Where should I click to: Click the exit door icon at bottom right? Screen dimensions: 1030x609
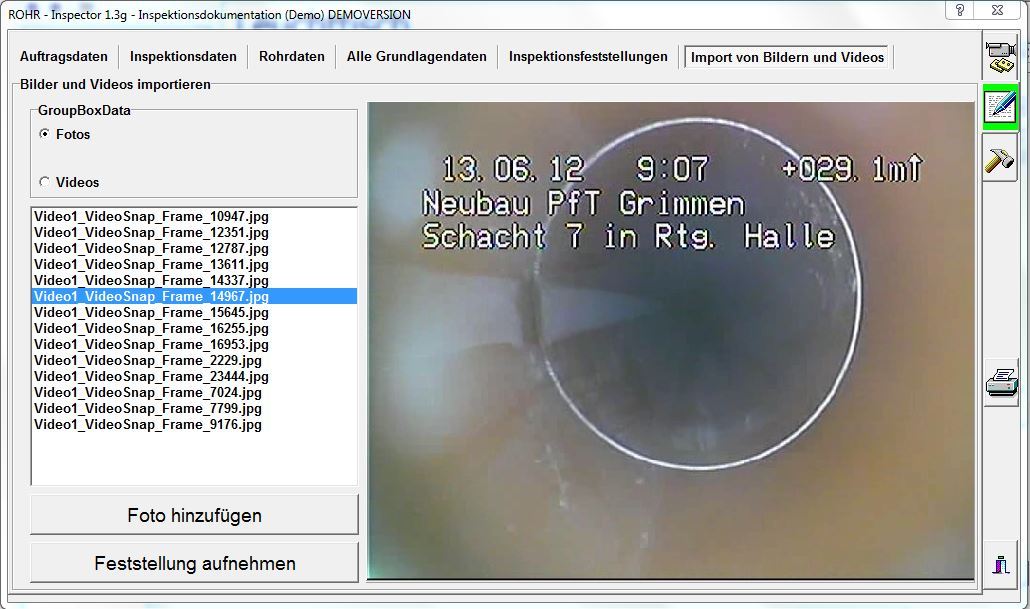[1000, 562]
